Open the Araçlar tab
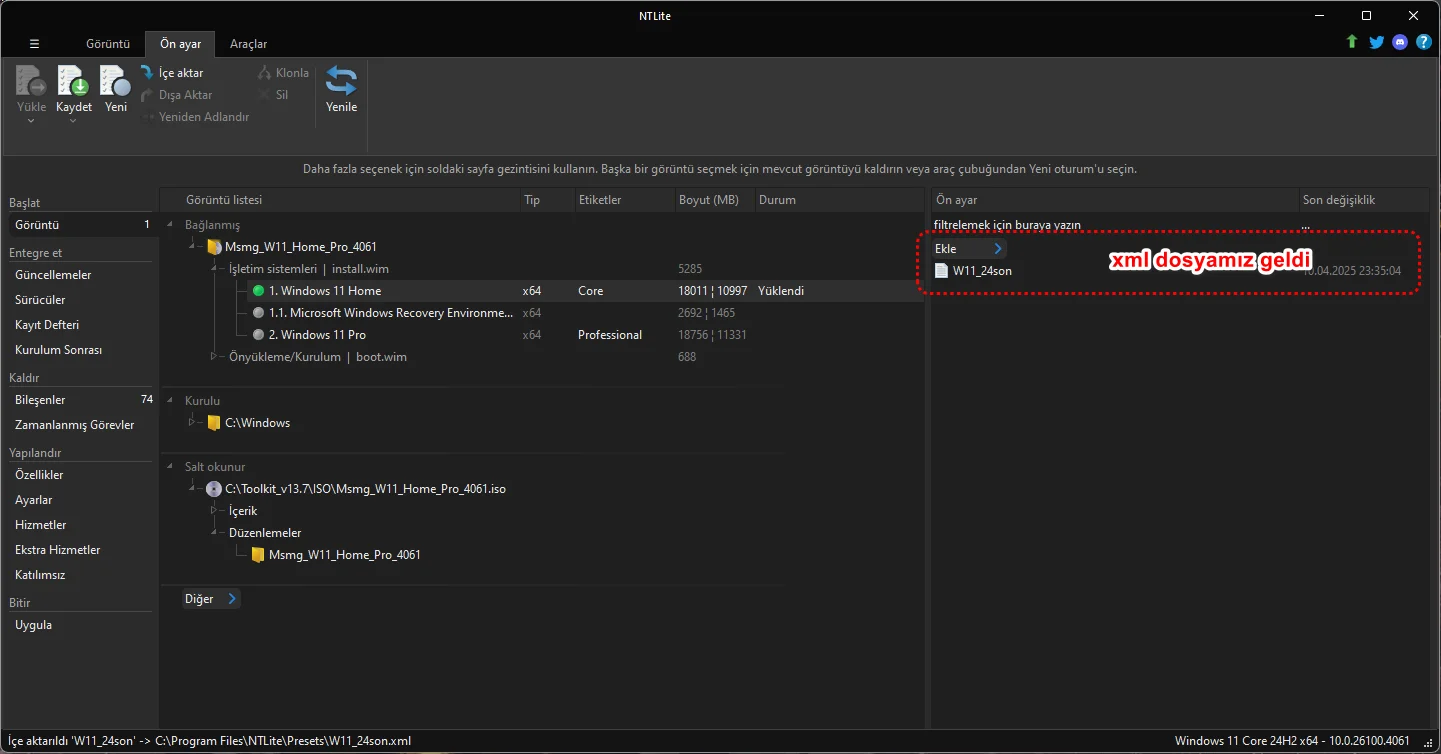 coord(248,44)
